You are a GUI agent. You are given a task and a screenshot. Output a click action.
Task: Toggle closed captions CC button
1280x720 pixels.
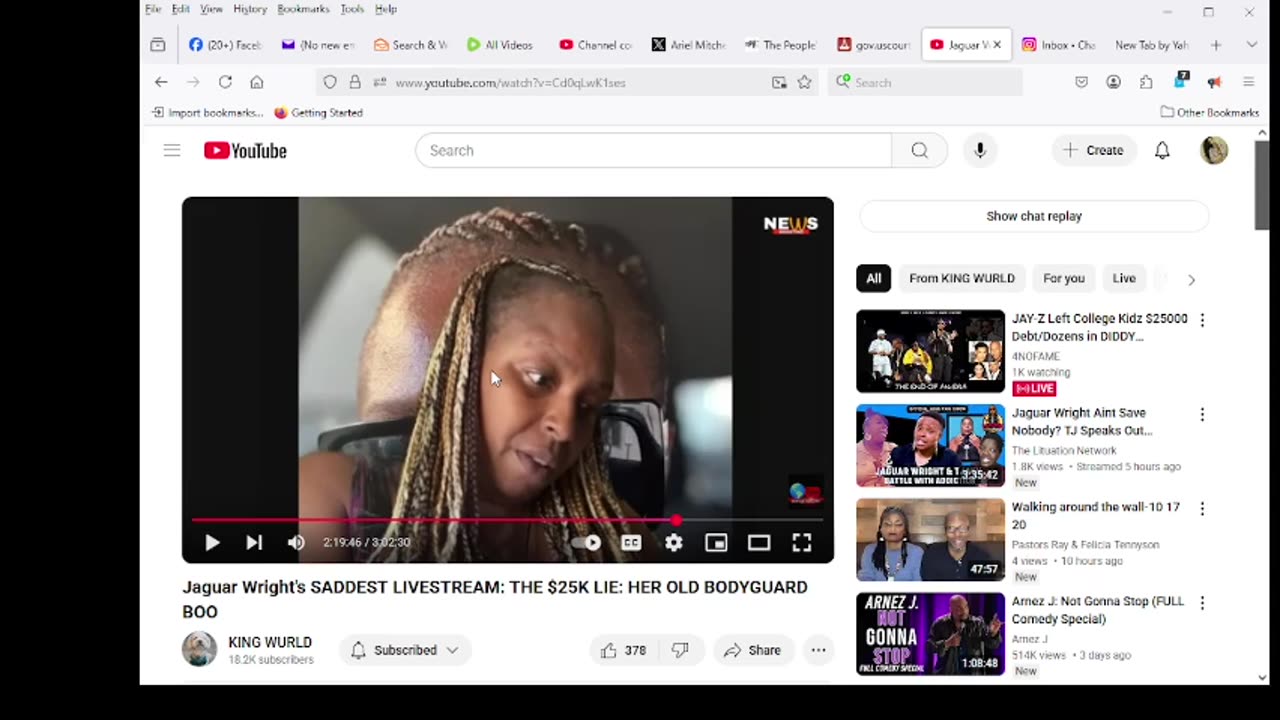pos(631,543)
